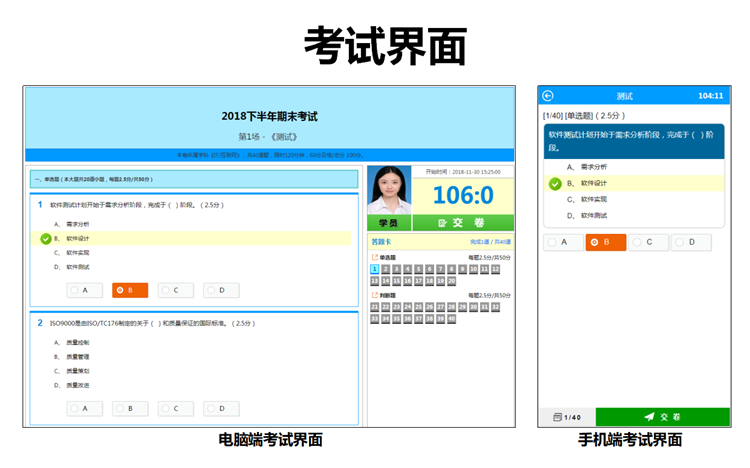This screenshot has height=468, width=750.
Task: Click the student photo thumbnail
Action: coord(389,190)
